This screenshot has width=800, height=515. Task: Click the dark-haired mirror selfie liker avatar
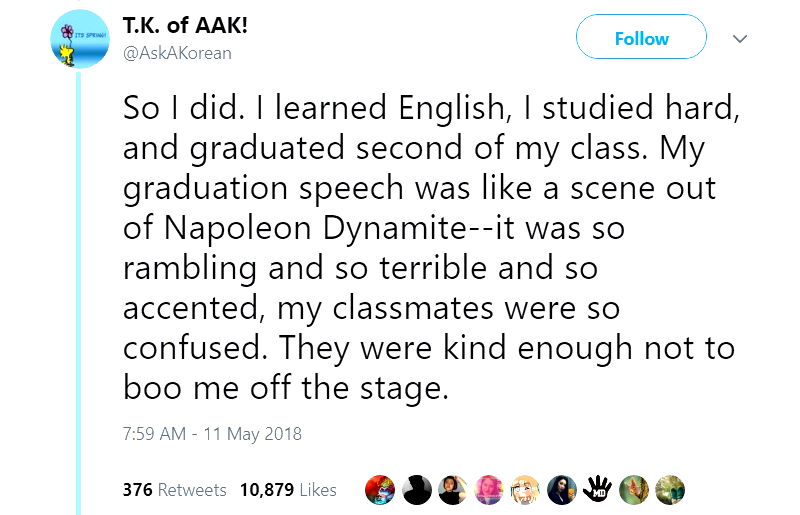tap(562, 489)
